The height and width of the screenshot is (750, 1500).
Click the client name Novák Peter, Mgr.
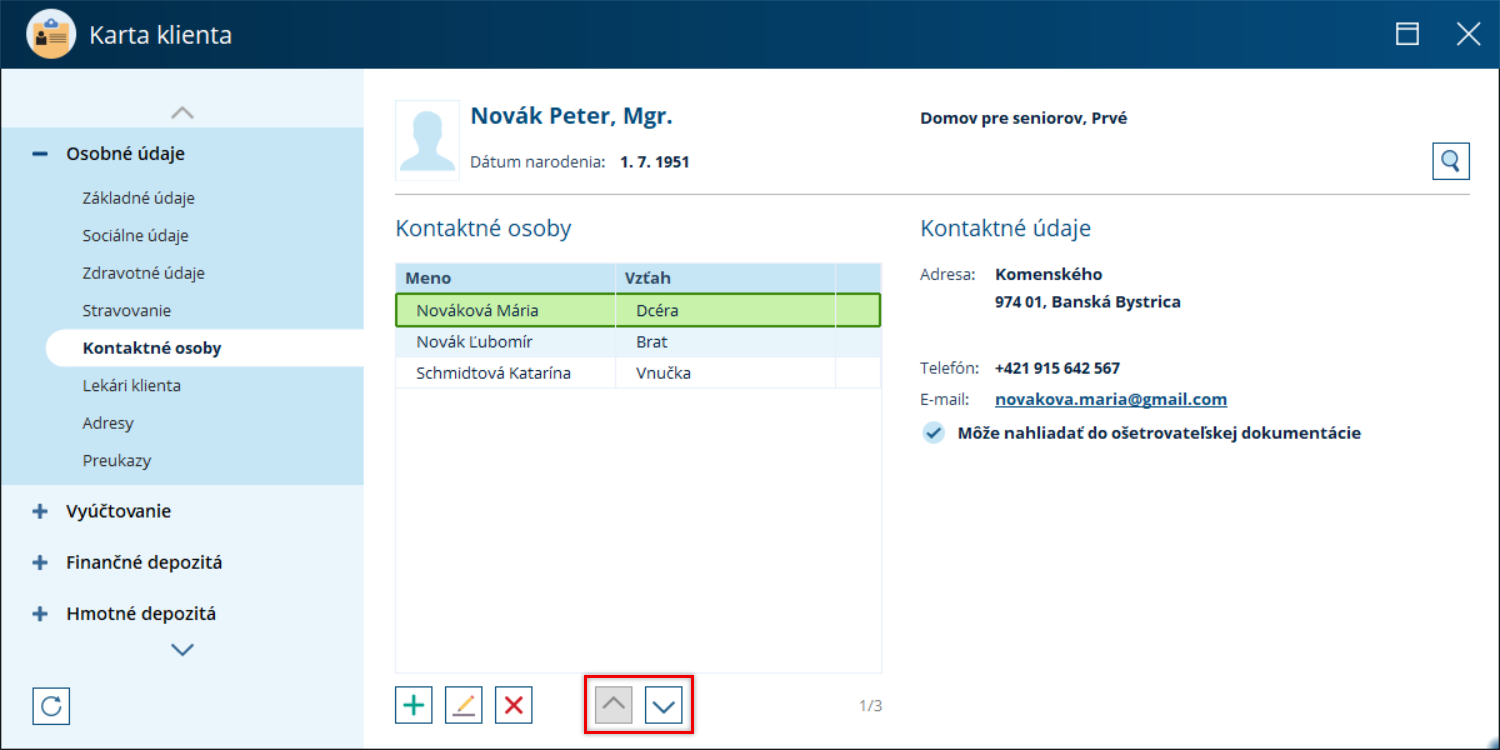point(571,116)
